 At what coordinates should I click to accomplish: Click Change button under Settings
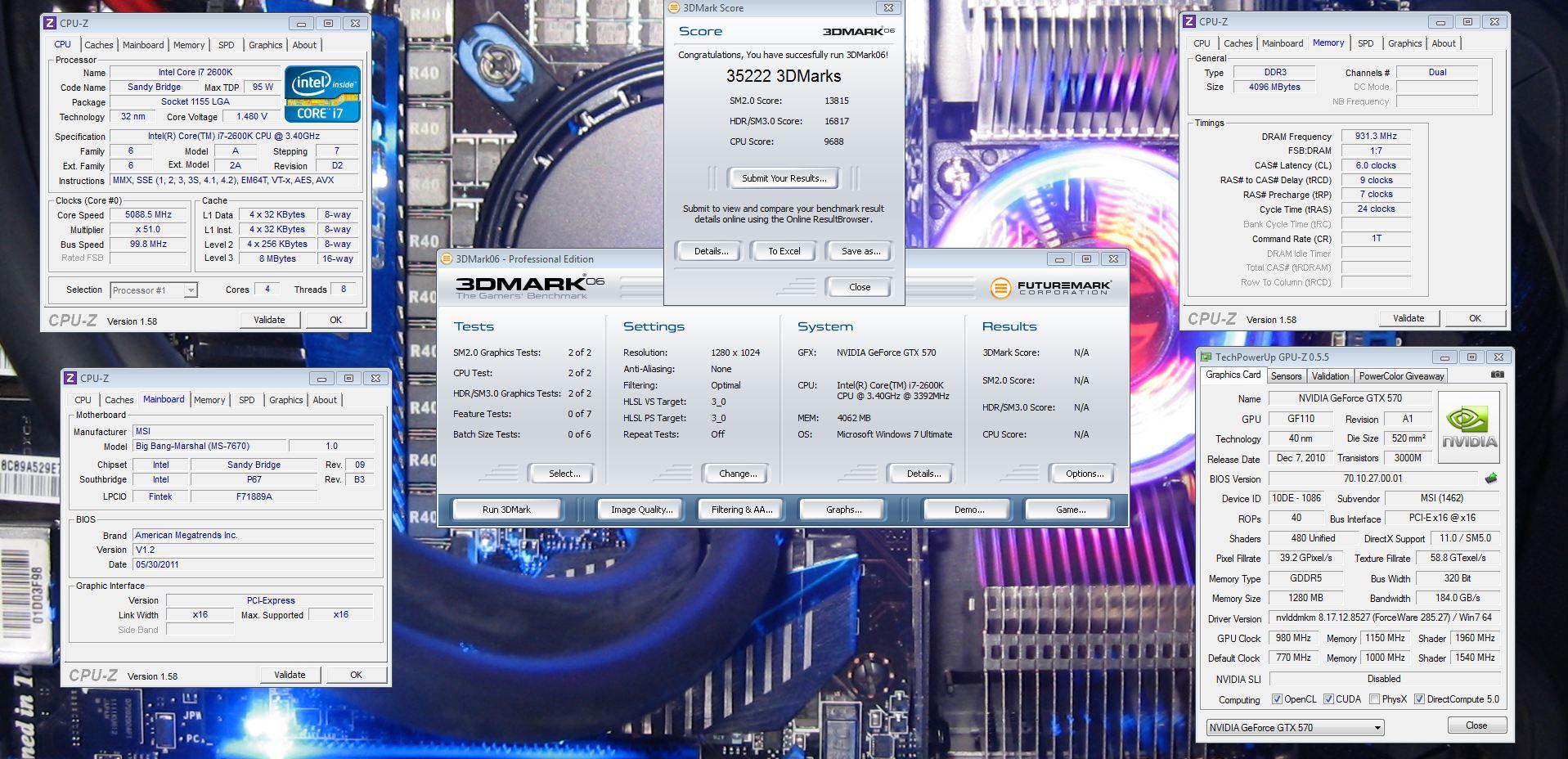tap(737, 474)
